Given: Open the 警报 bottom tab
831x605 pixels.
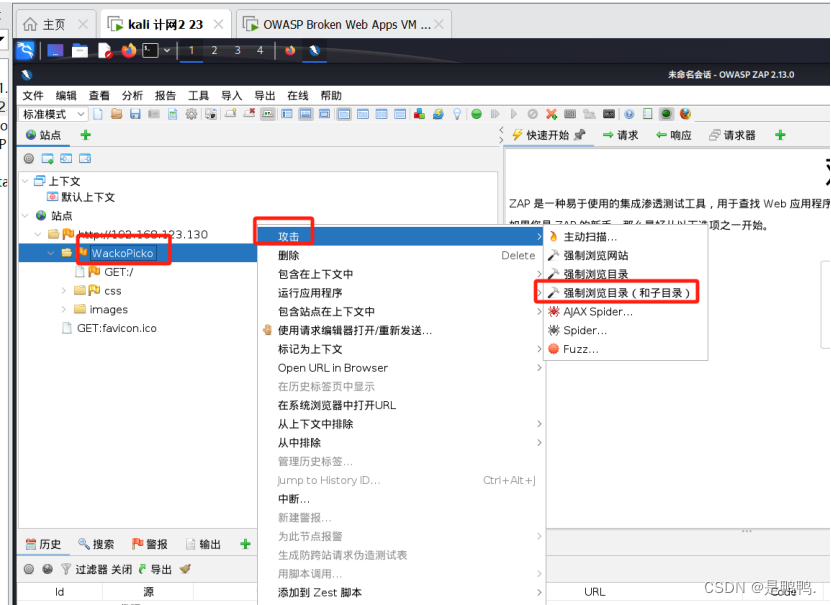Looking at the screenshot, I should coord(150,544).
